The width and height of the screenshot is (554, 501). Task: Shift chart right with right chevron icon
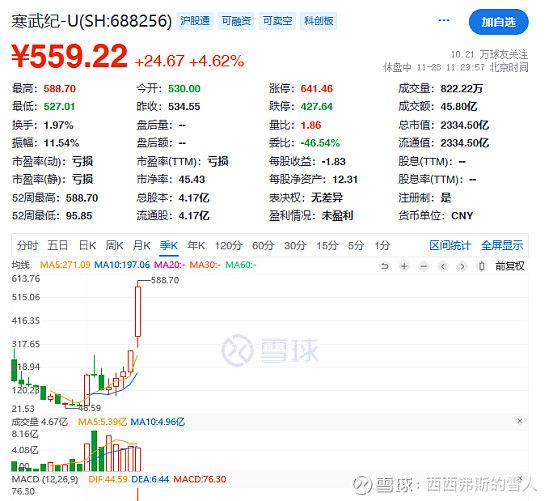coord(462,266)
